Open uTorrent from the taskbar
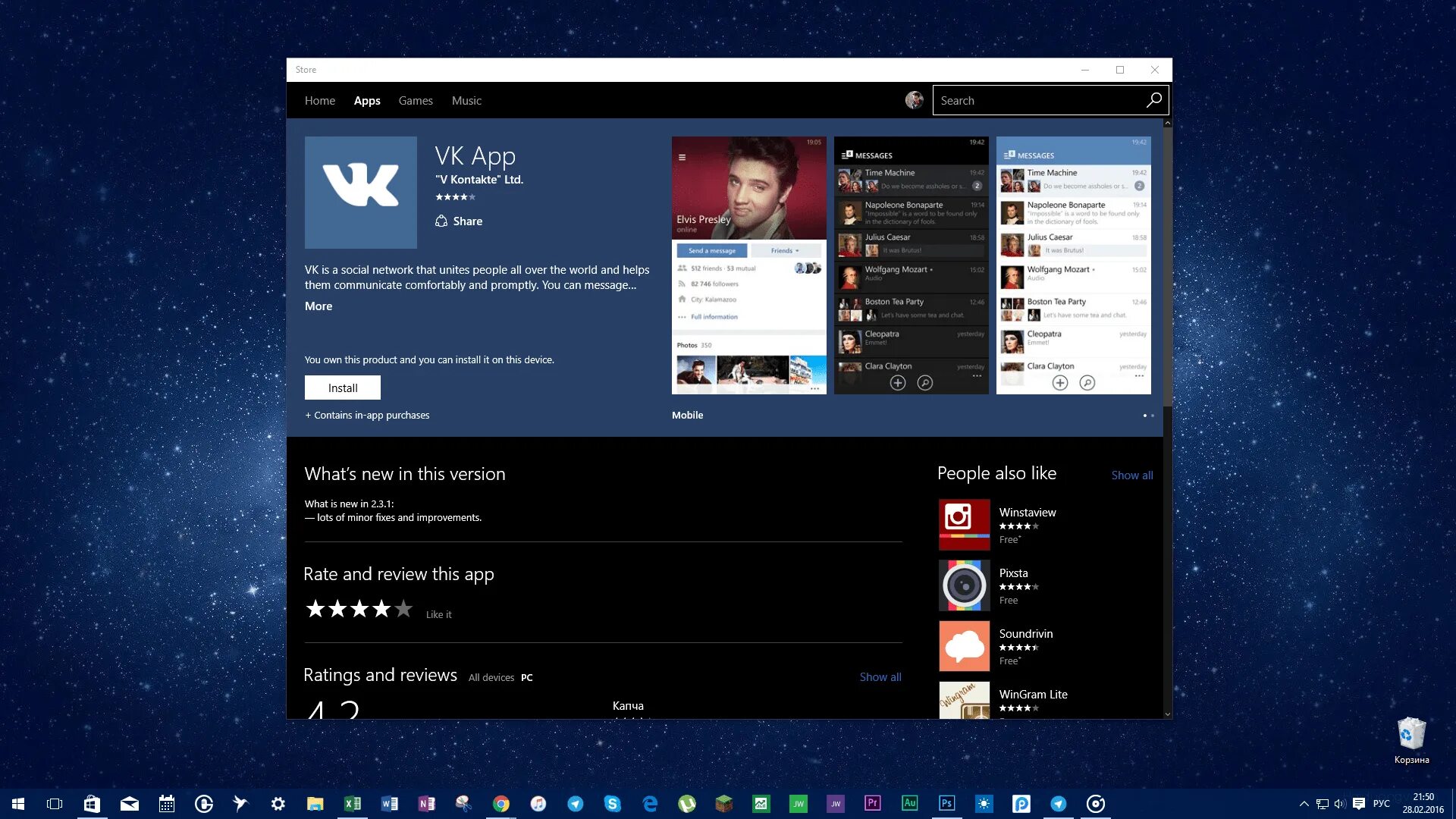The image size is (1456, 819). tap(687, 804)
